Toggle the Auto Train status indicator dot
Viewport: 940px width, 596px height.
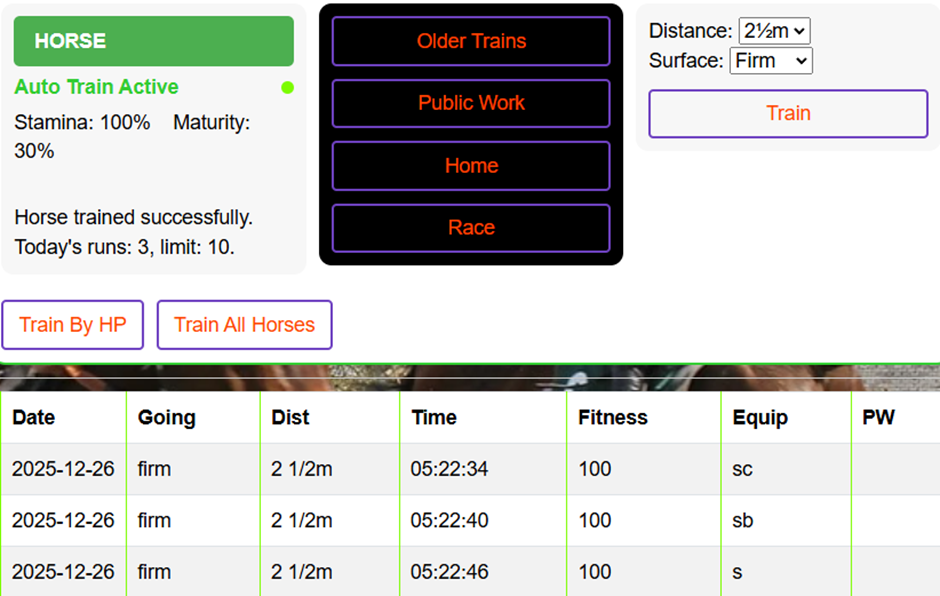287,88
